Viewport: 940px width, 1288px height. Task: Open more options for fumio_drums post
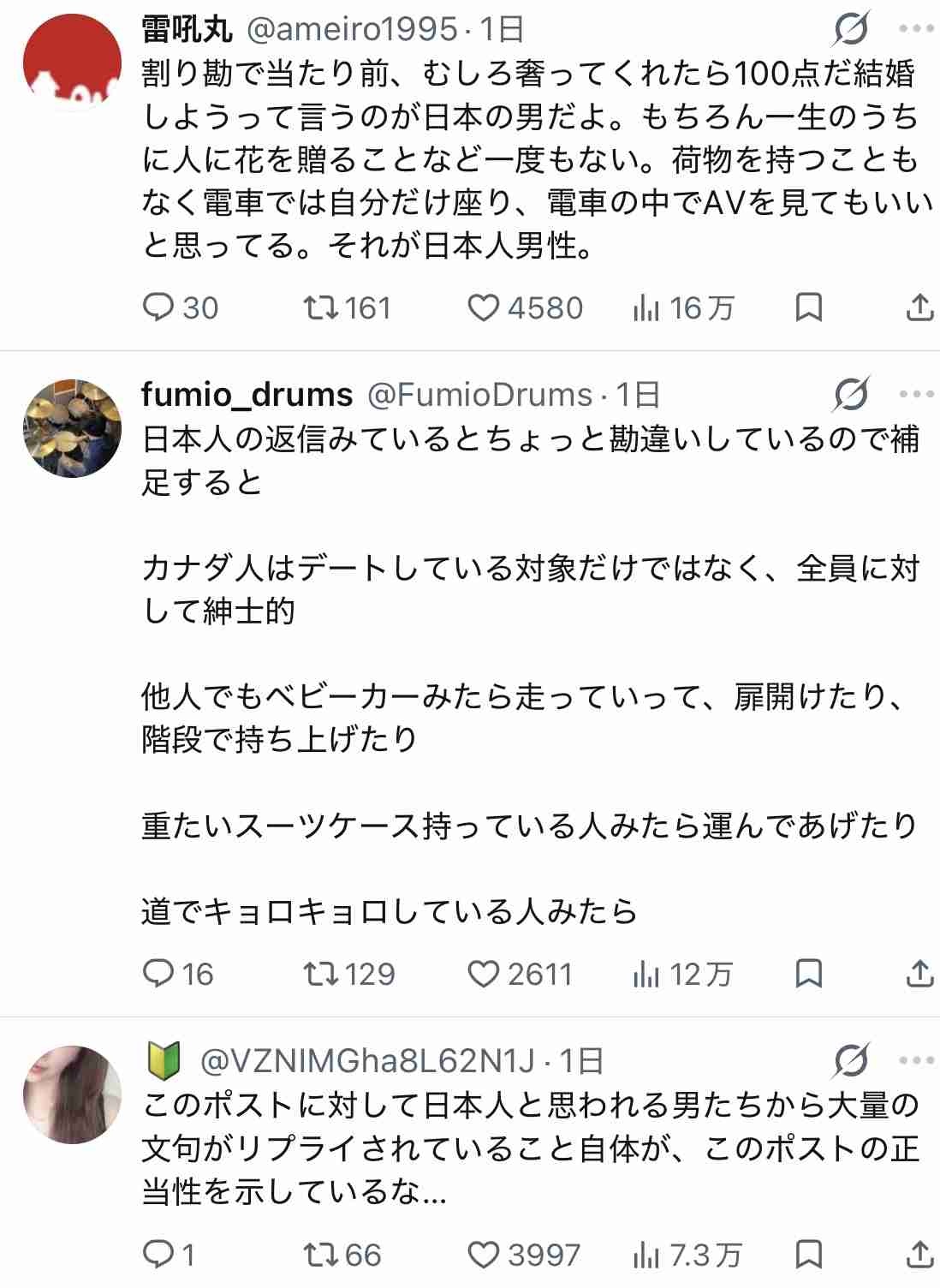pyautogui.click(x=916, y=395)
